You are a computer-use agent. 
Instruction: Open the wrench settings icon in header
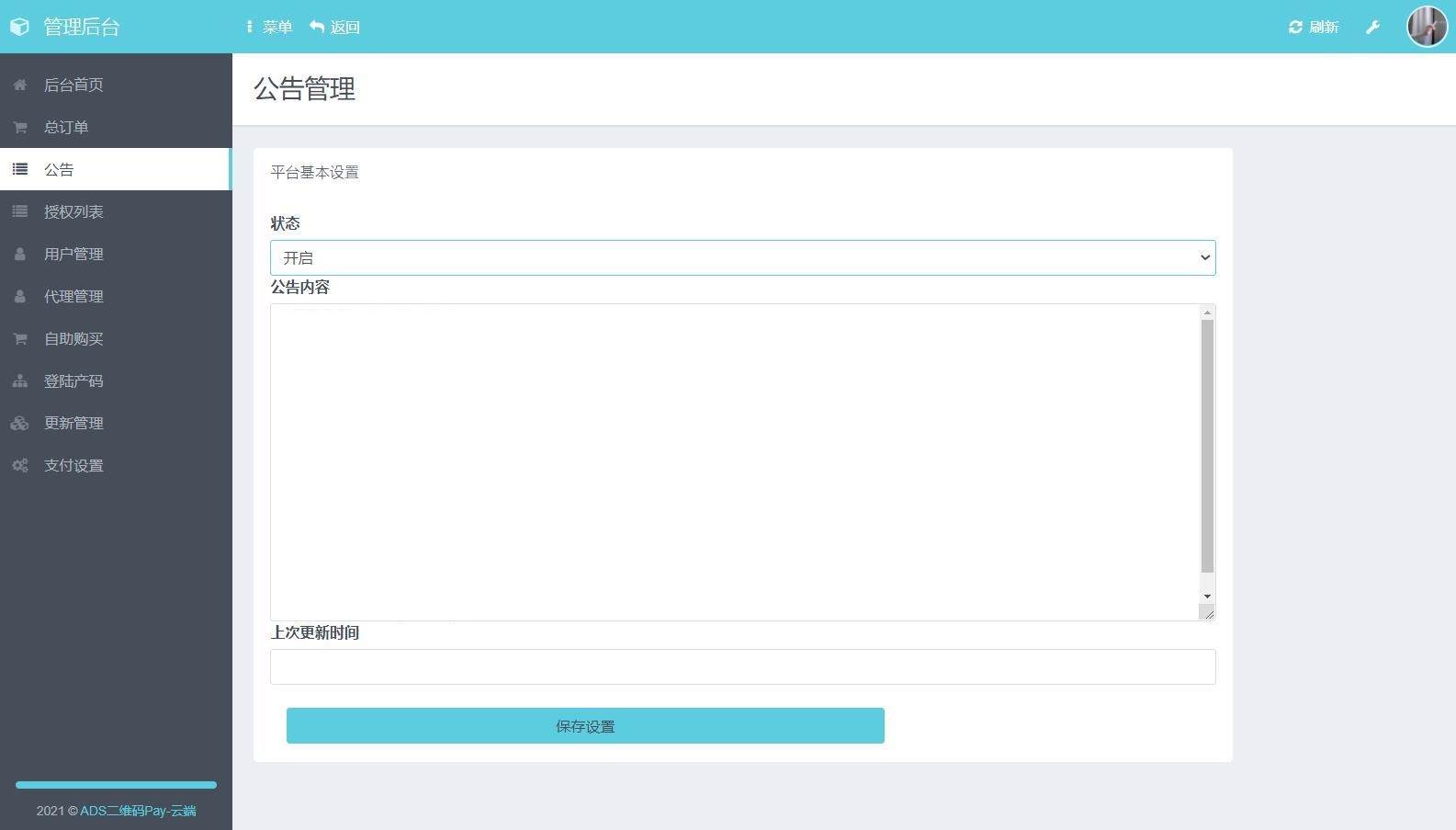point(1372,27)
